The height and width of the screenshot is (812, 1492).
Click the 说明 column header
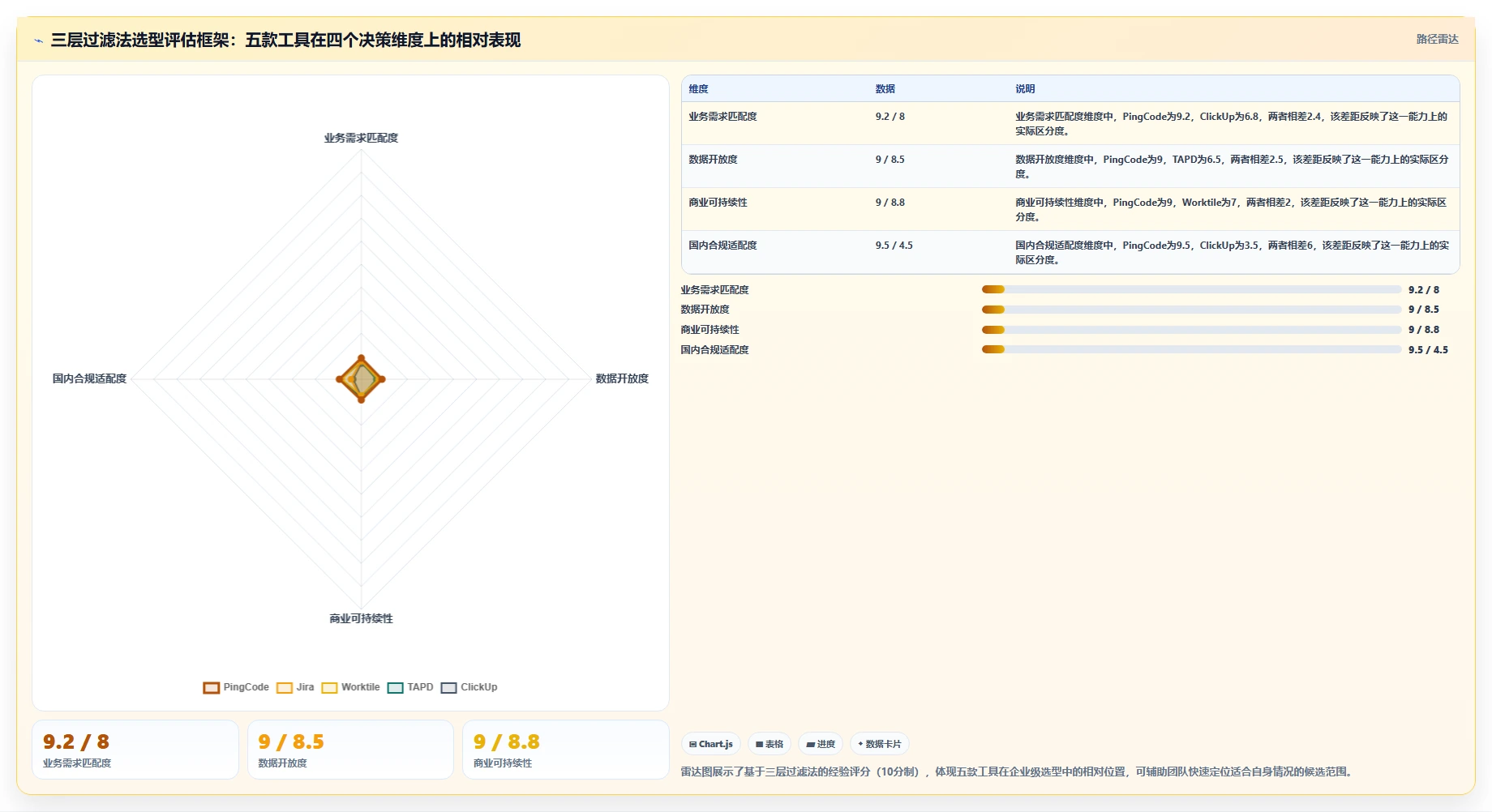[1025, 89]
